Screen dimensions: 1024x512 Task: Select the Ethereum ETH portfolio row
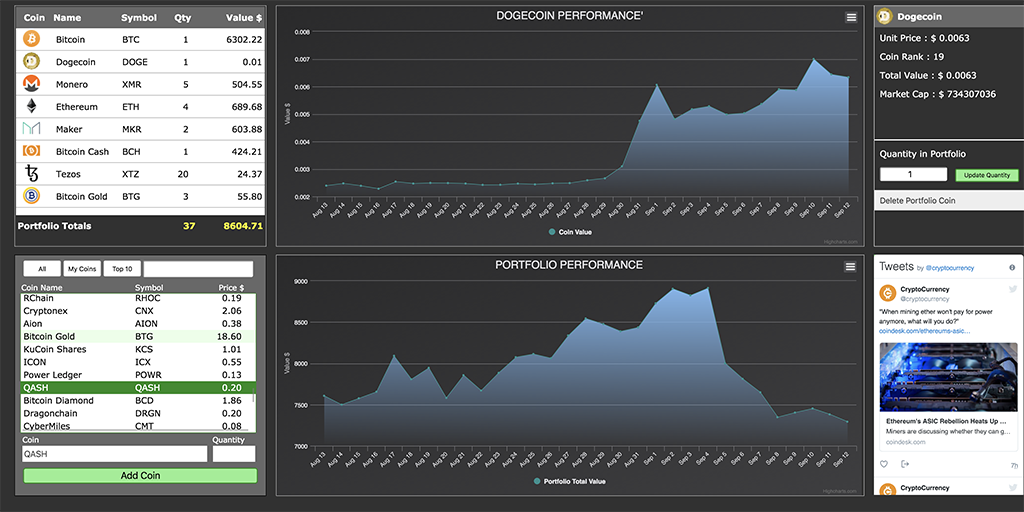click(140, 106)
